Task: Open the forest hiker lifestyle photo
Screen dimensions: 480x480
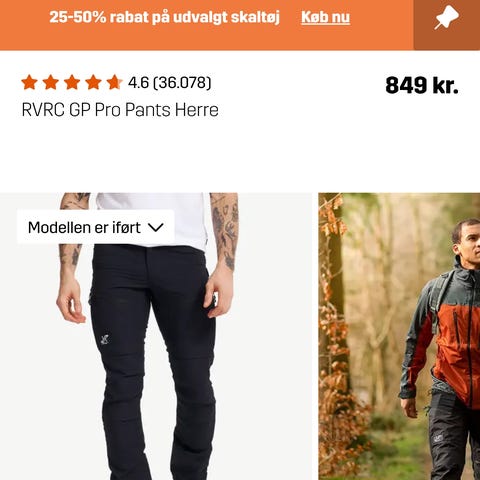Action: (399, 336)
